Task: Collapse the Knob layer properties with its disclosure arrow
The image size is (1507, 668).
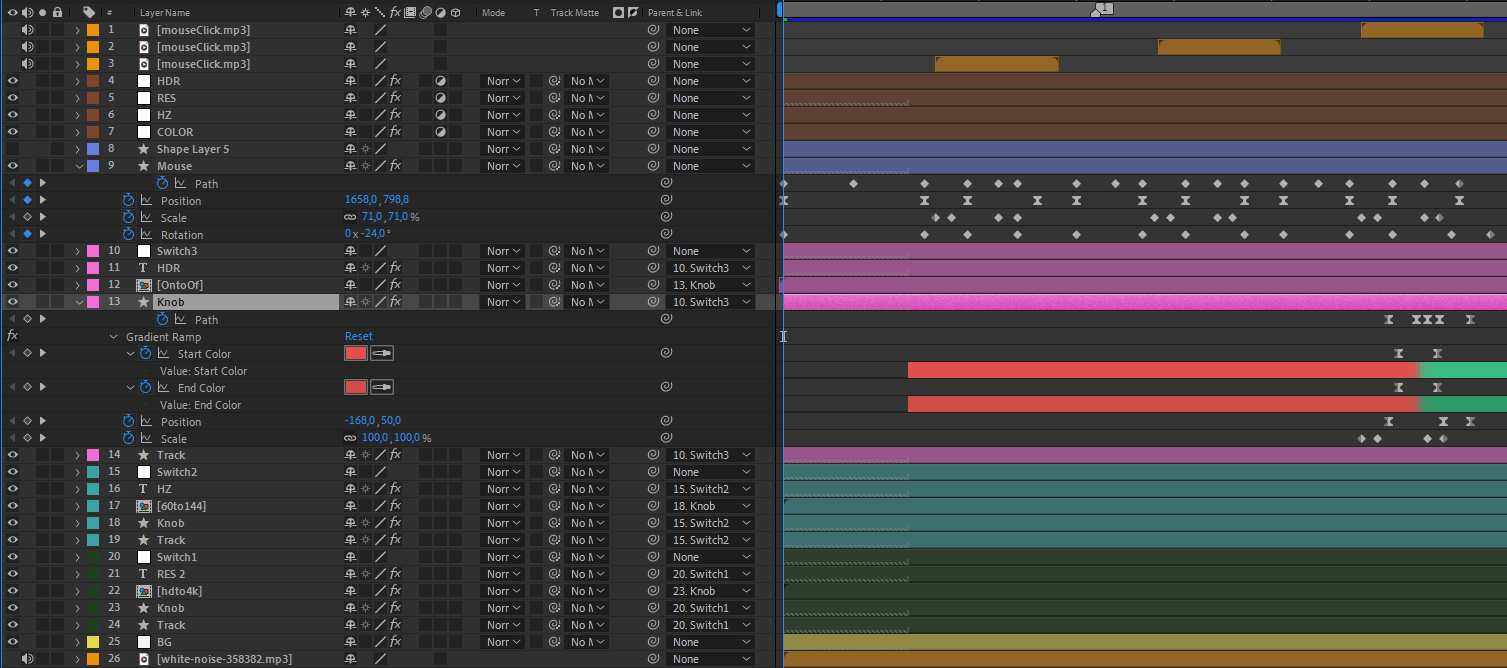Action: [78, 301]
